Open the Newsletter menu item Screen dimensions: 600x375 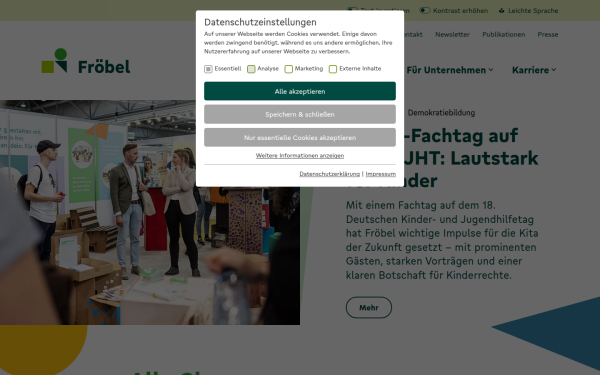[452, 34]
